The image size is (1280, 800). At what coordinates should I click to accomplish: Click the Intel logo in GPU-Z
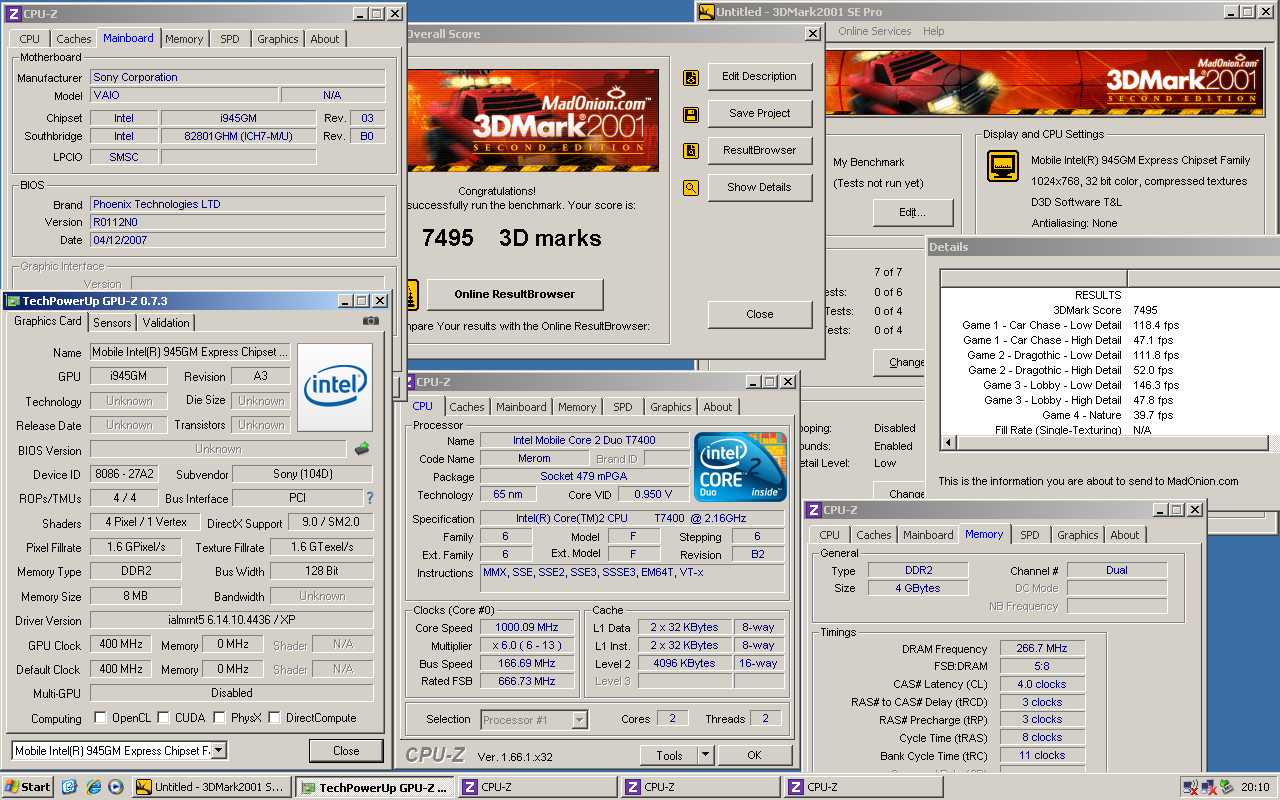click(x=335, y=387)
